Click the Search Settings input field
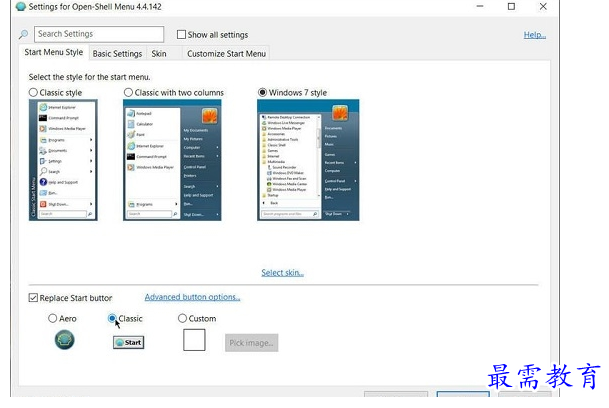Screen dimensions: 609x408 99,34
